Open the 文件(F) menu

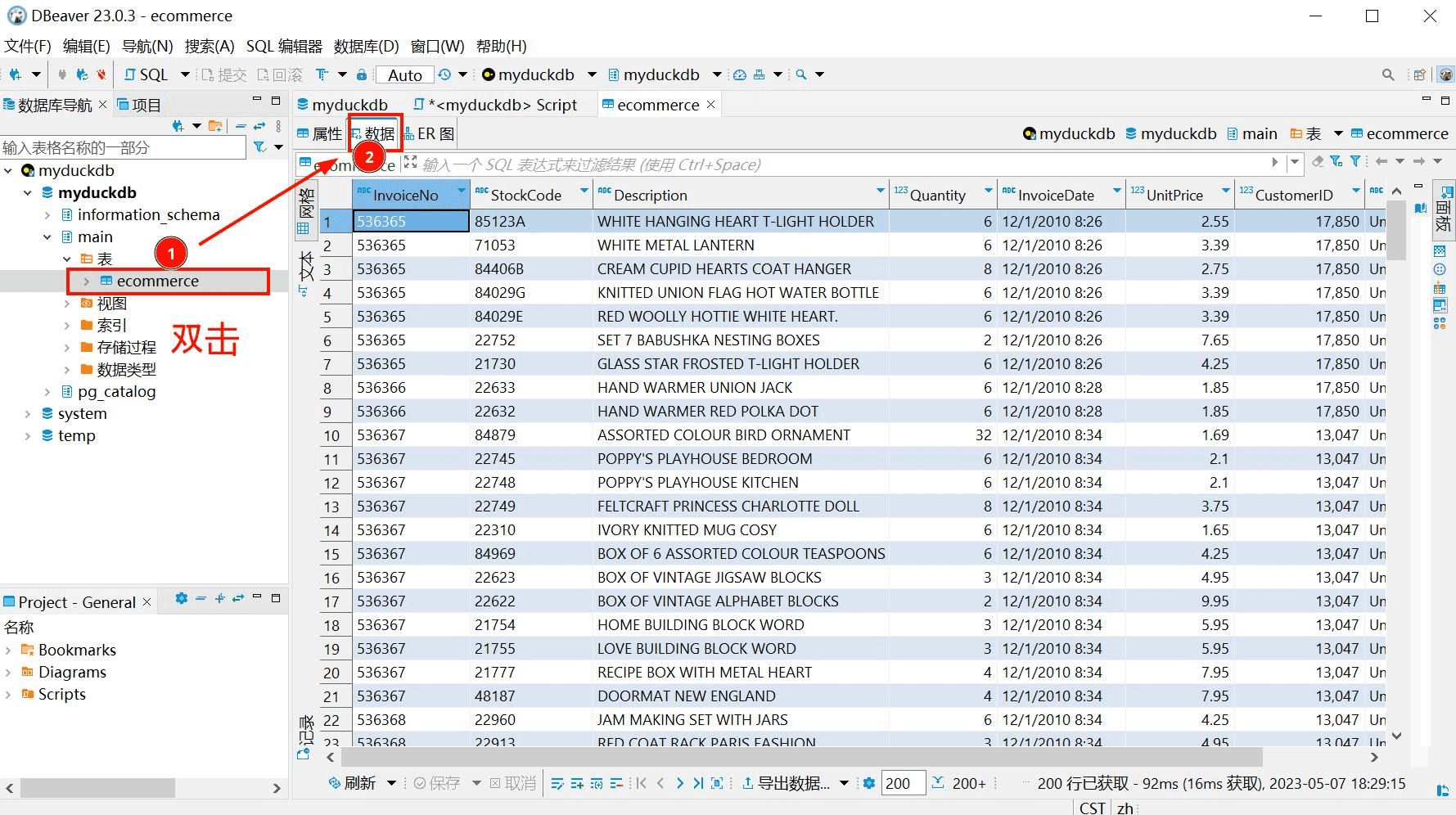point(28,46)
